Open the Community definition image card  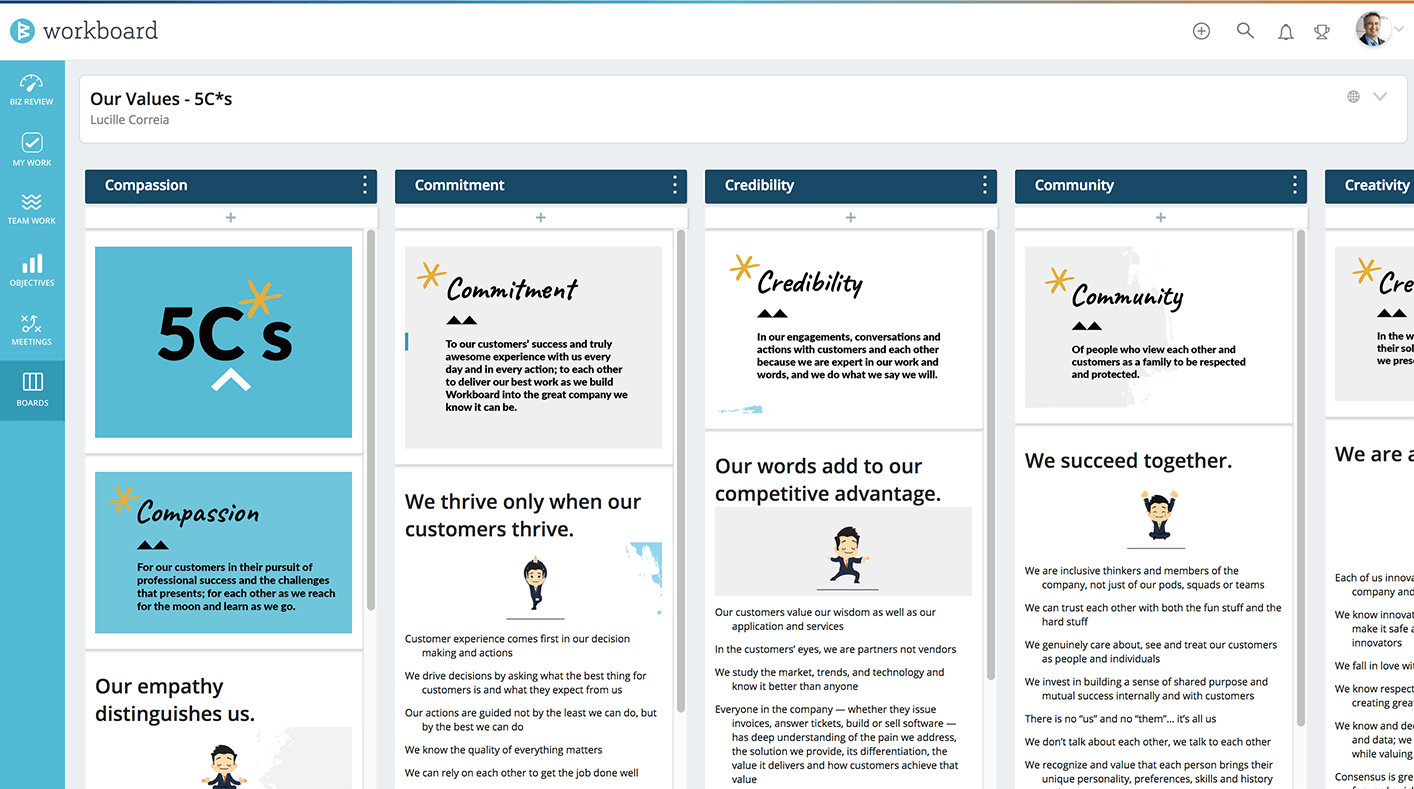click(x=1153, y=327)
